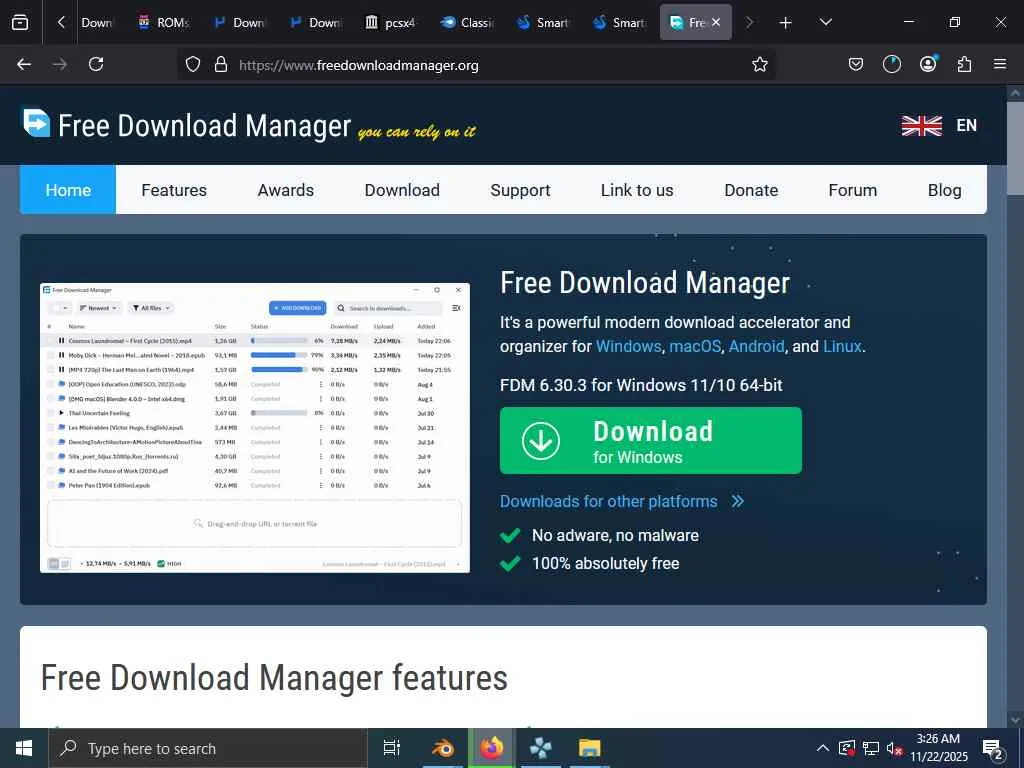Launch Blender from the taskbar
The width and height of the screenshot is (1024, 768).
tap(442, 748)
